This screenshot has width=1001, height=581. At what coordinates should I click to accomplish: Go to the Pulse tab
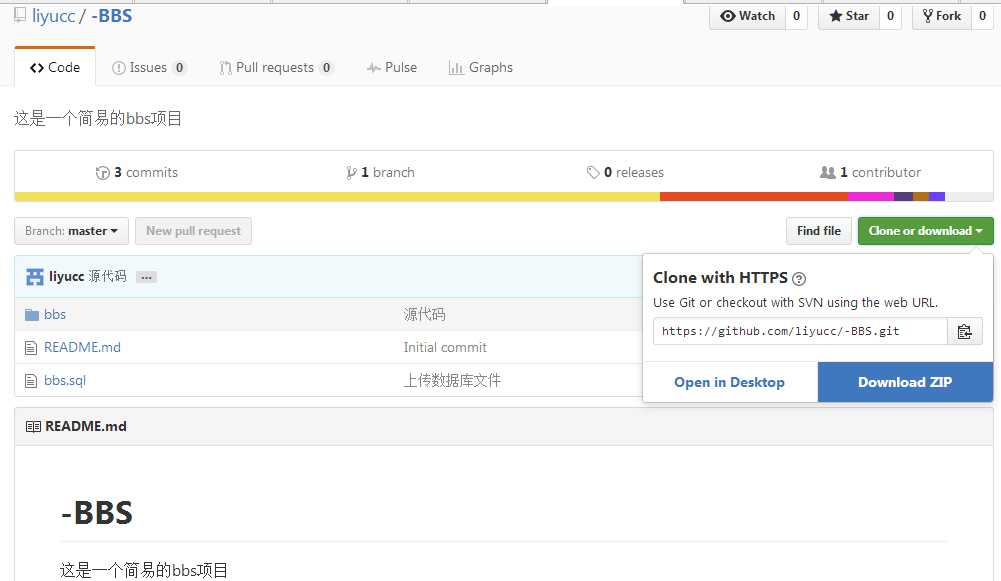click(x=392, y=67)
